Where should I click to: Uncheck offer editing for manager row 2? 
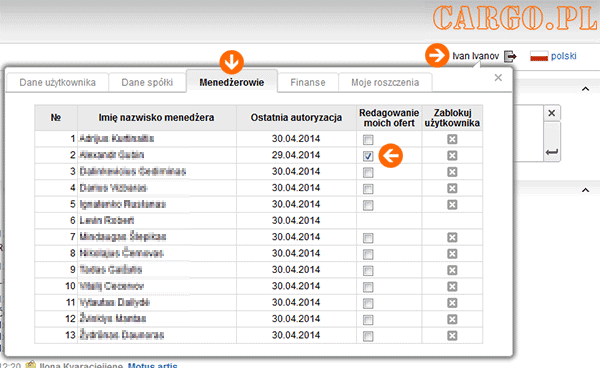pyautogui.click(x=368, y=156)
